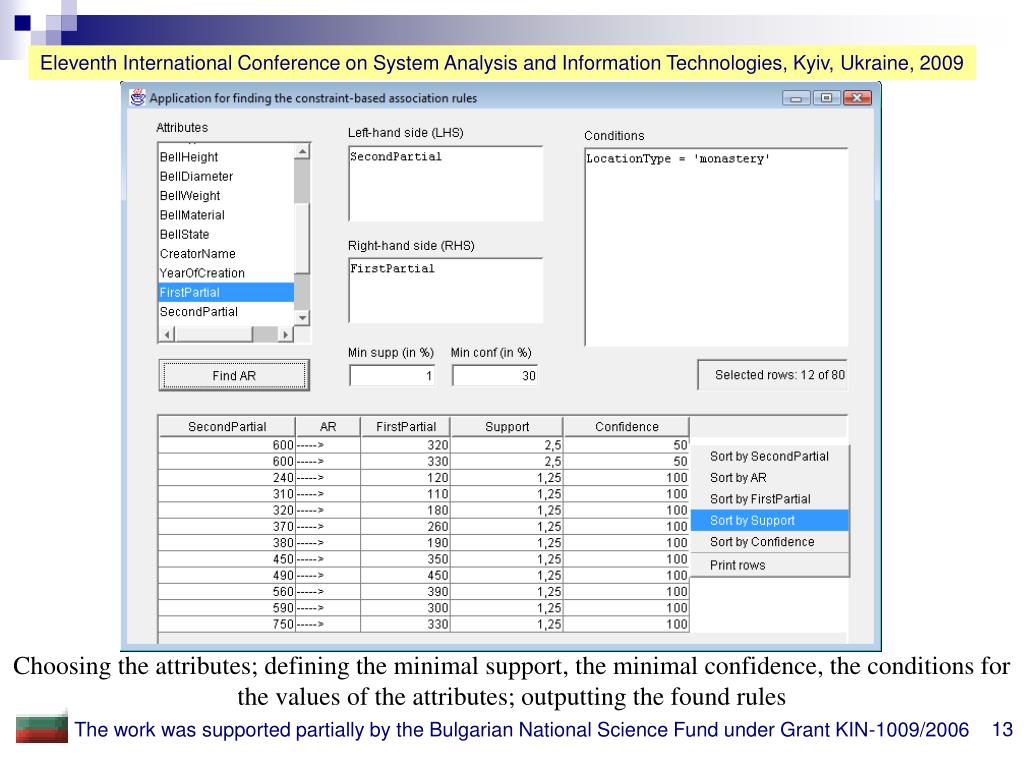Choose Sort by Confidence menu entry
Viewport: 1024px width, 768px height.
pyautogui.click(x=769, y=542)
